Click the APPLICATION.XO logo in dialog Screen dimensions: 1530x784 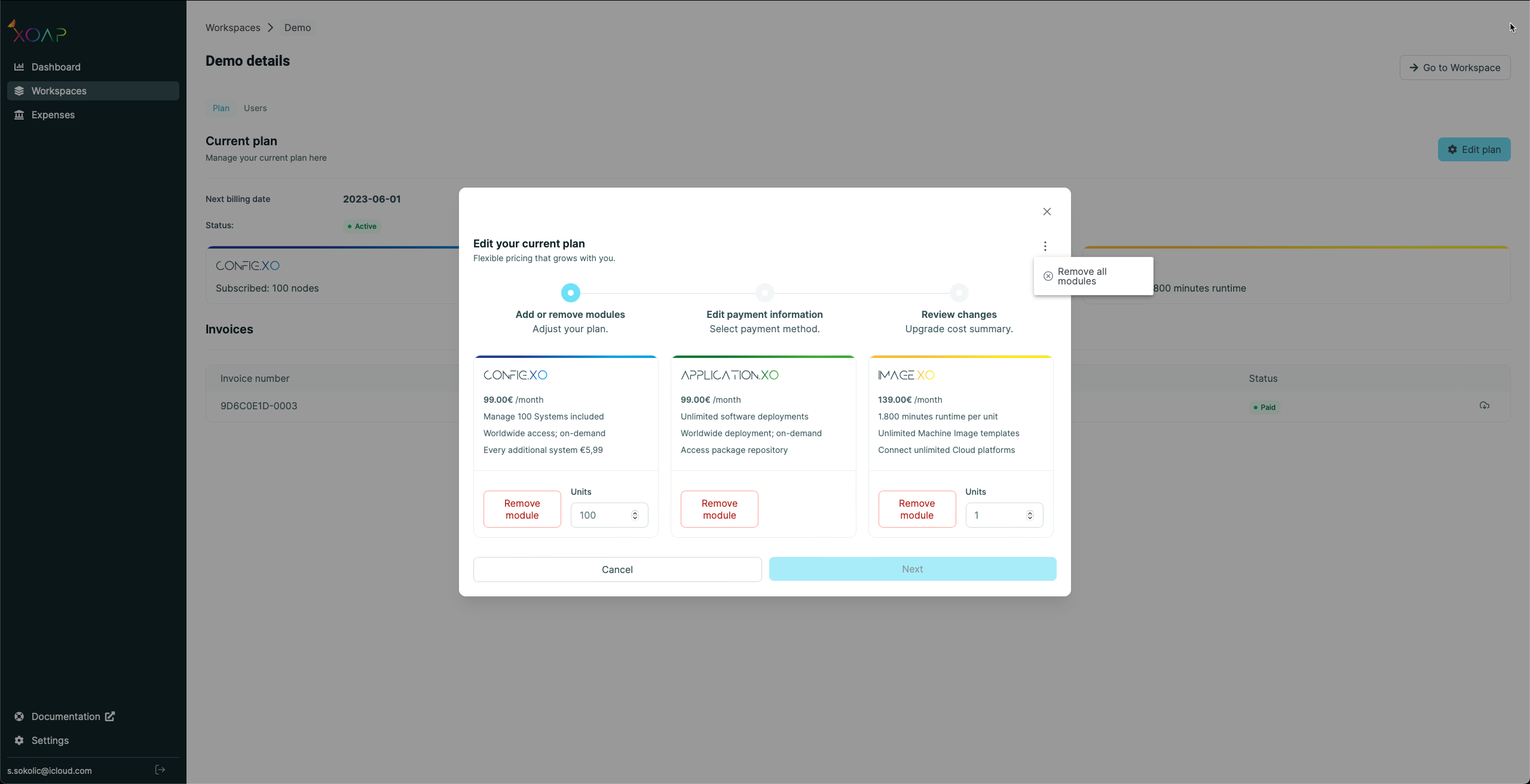pos(730,375)
